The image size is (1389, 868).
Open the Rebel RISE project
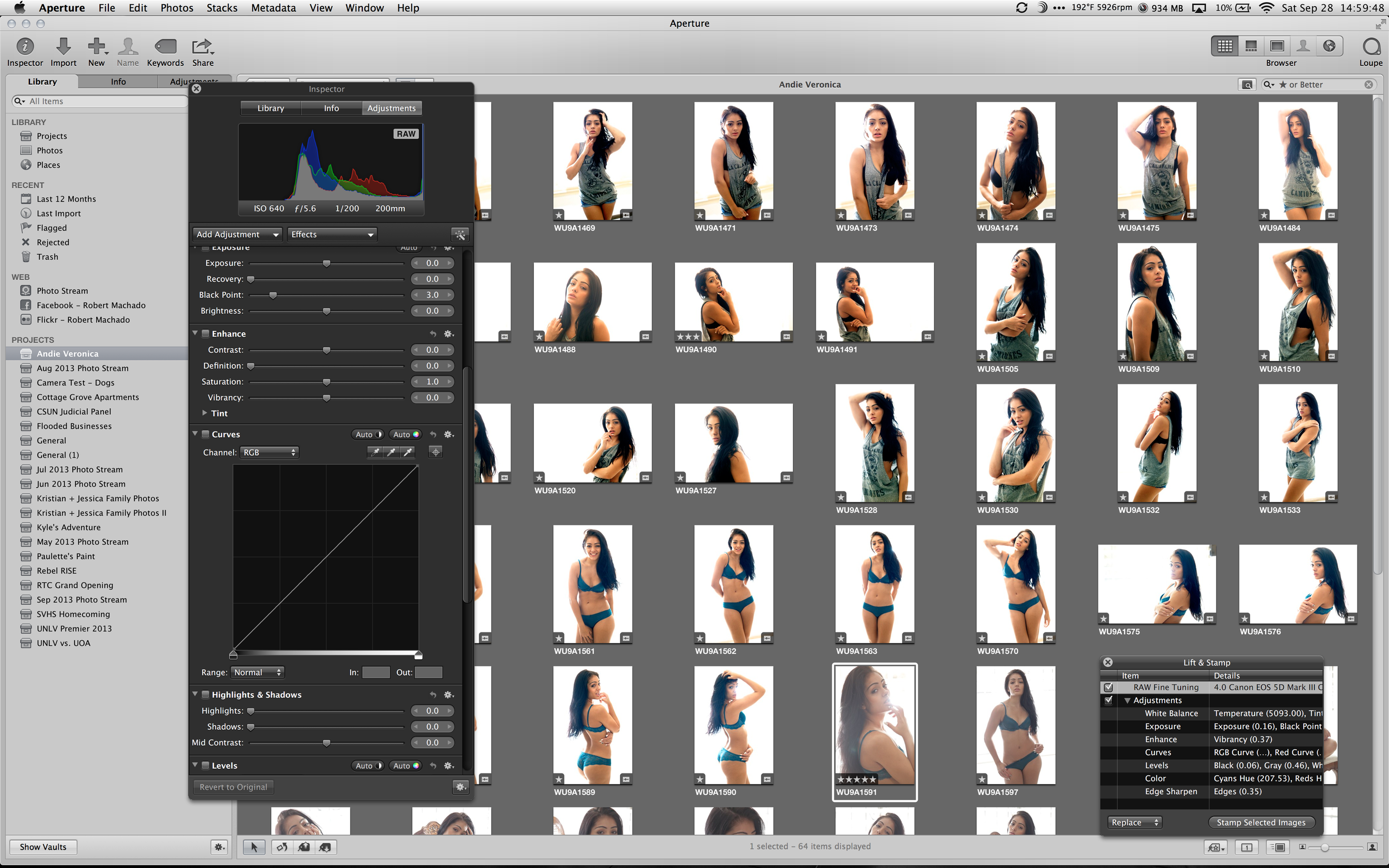tap(56, 571)
